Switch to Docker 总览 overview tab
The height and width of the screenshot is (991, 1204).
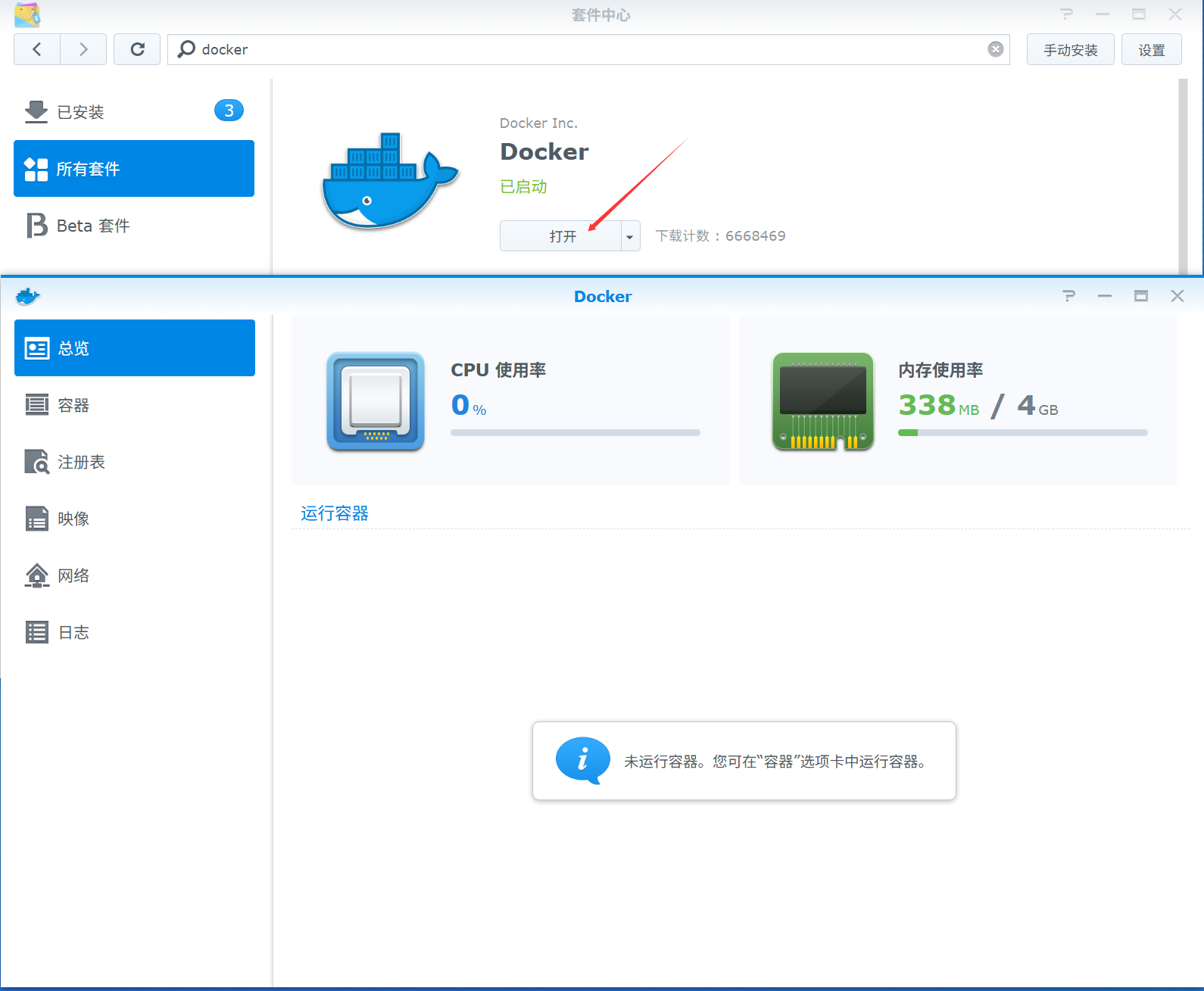135,347
